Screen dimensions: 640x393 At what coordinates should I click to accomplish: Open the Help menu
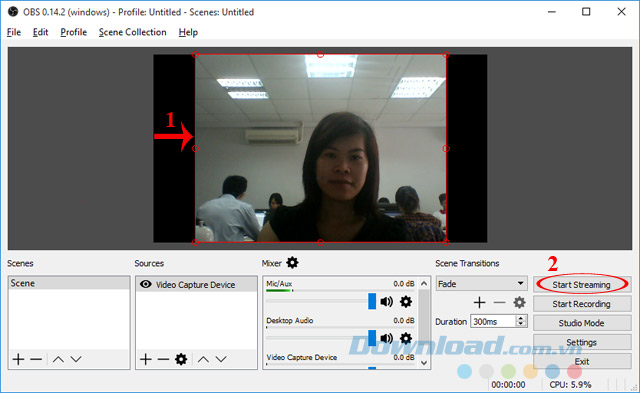(x=188, y=32)
